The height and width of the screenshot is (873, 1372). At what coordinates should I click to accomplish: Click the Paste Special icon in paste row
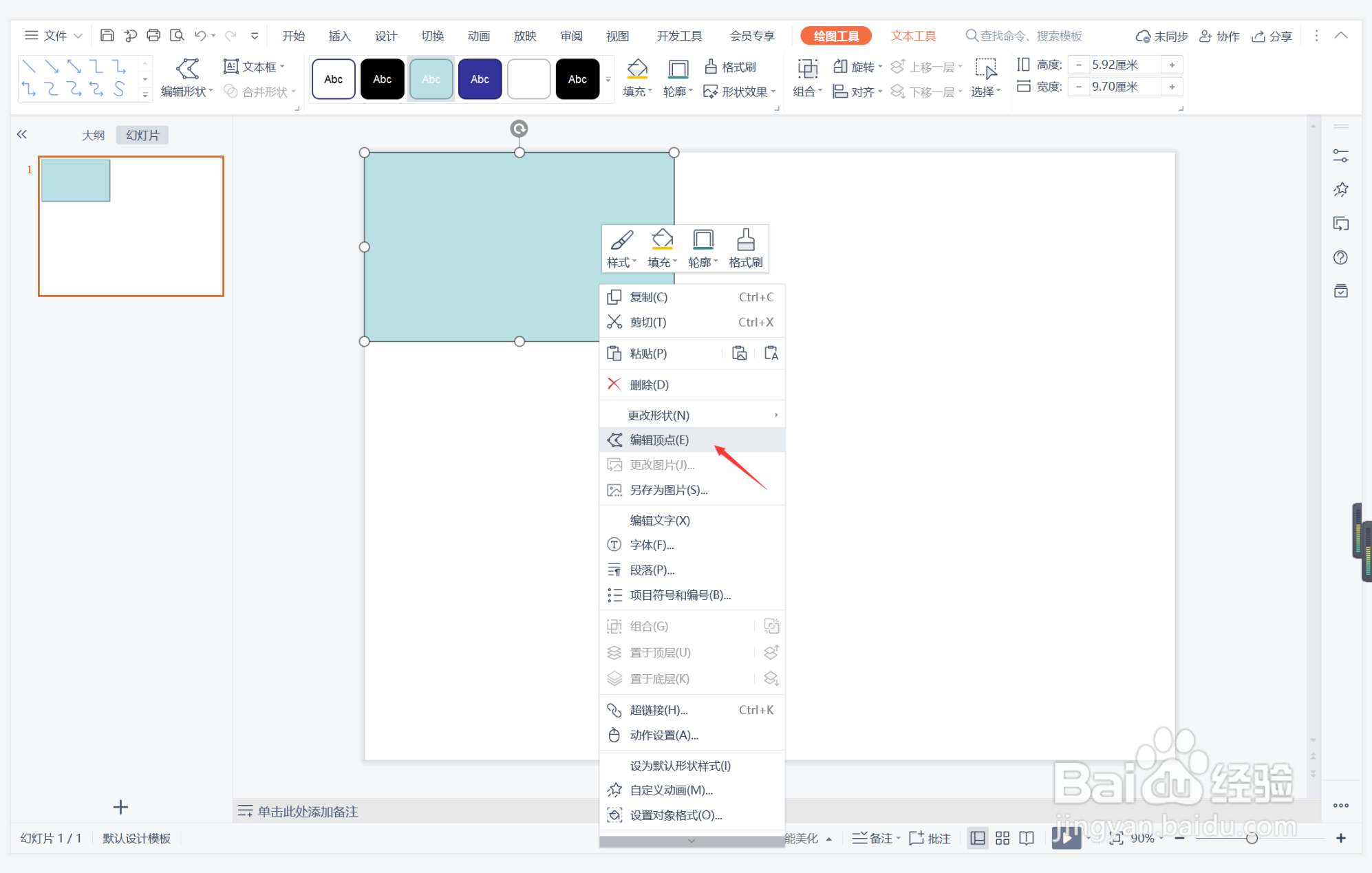click(740, 354)
